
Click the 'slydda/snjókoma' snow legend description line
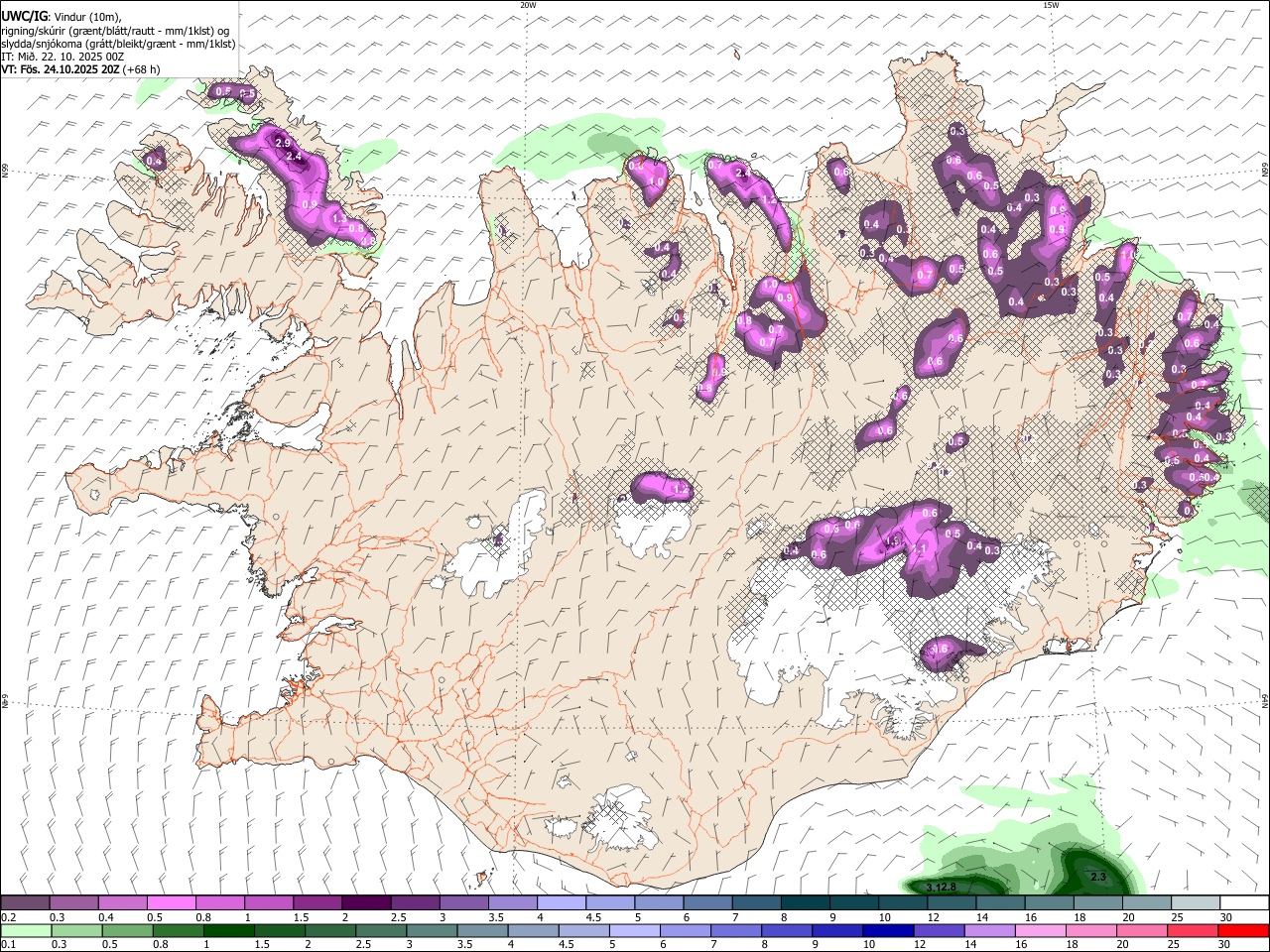(118, 44)
